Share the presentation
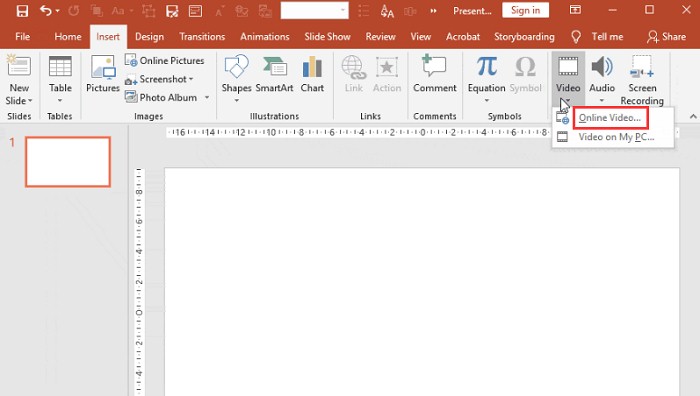 click(x=667, y=37)
